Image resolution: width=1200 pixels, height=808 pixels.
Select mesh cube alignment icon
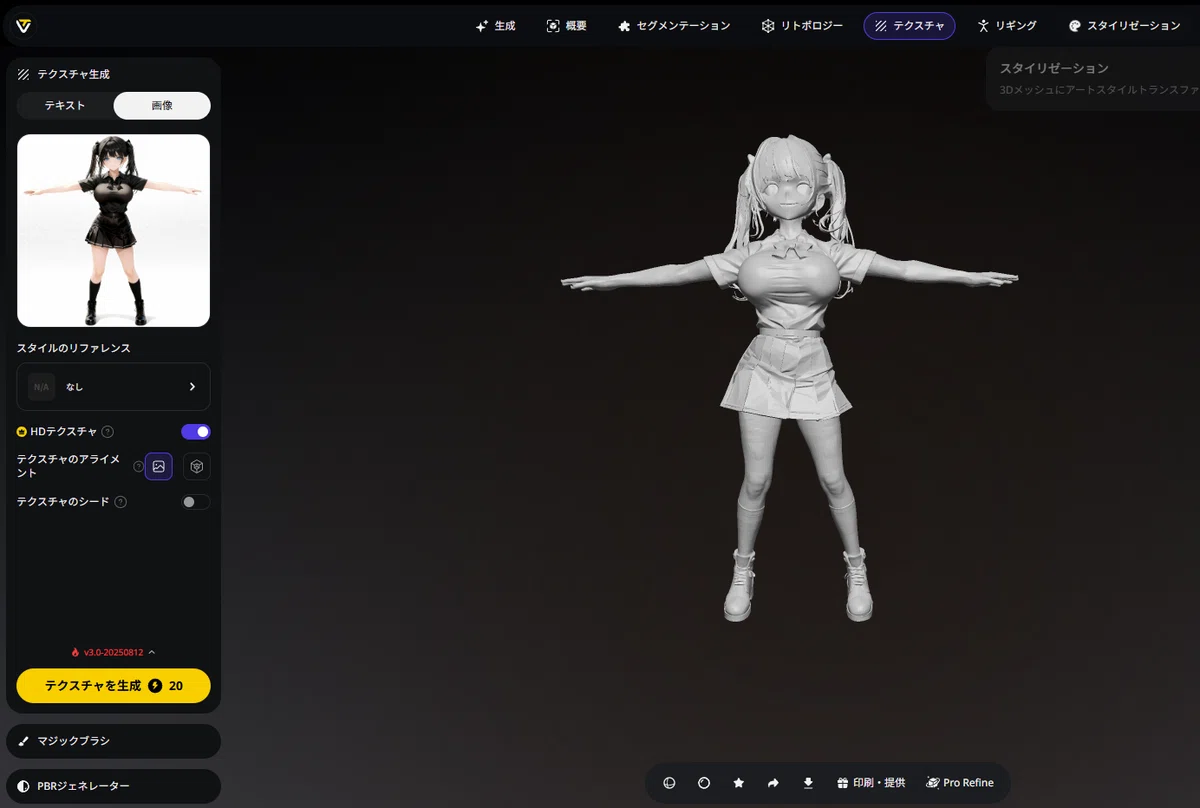pos(197,466)
